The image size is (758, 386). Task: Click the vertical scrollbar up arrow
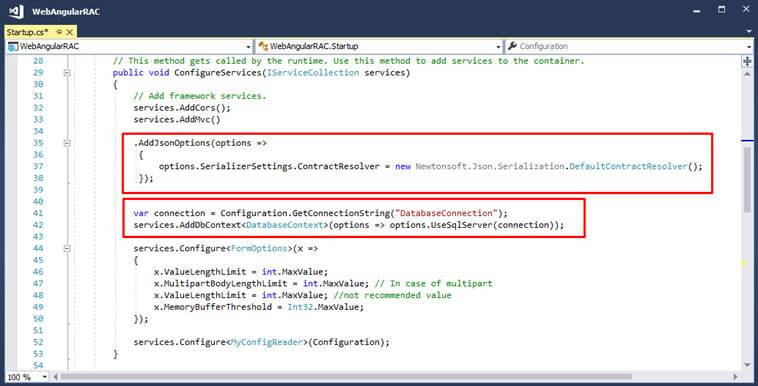click(x=747, y=74)
